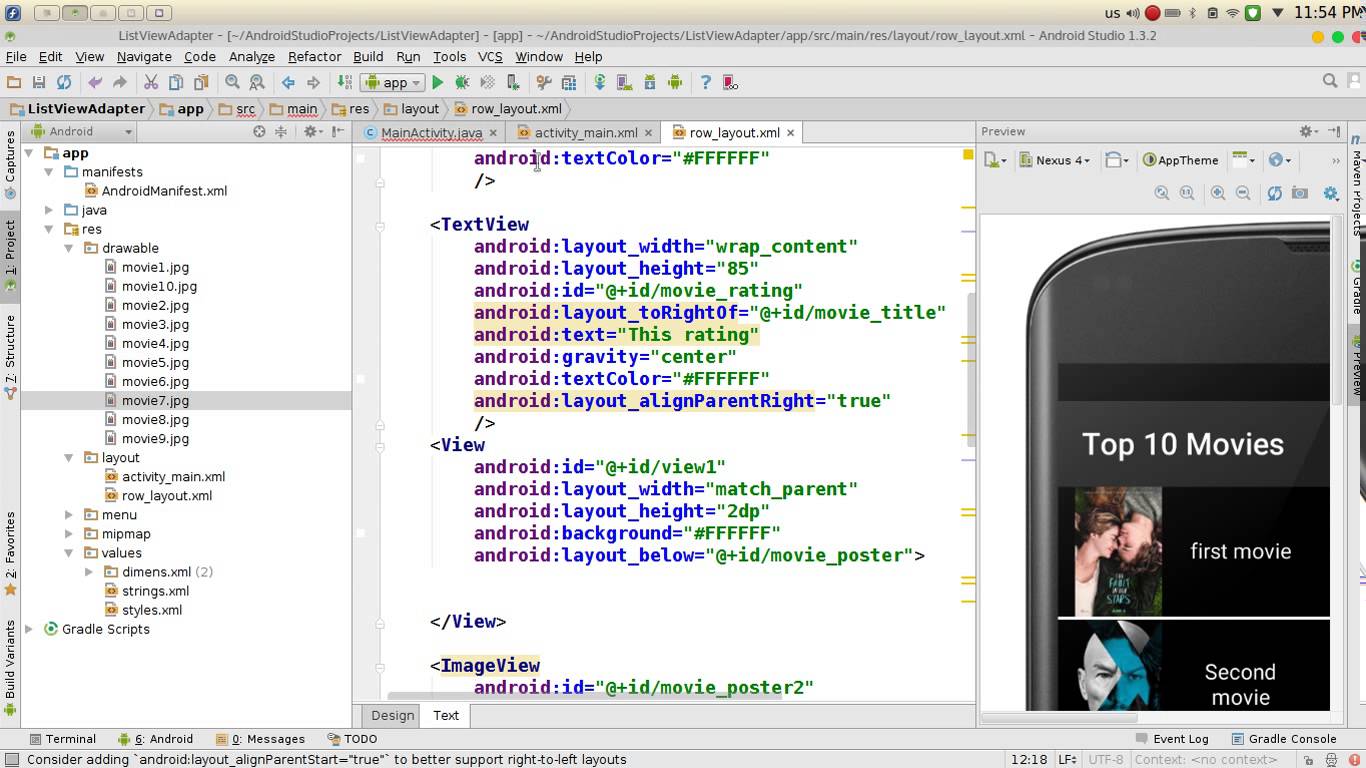The height and width of the screenshot is (768, 1366).
Task: Open the SDK Manager from toolbar
Action: point(649,83)
